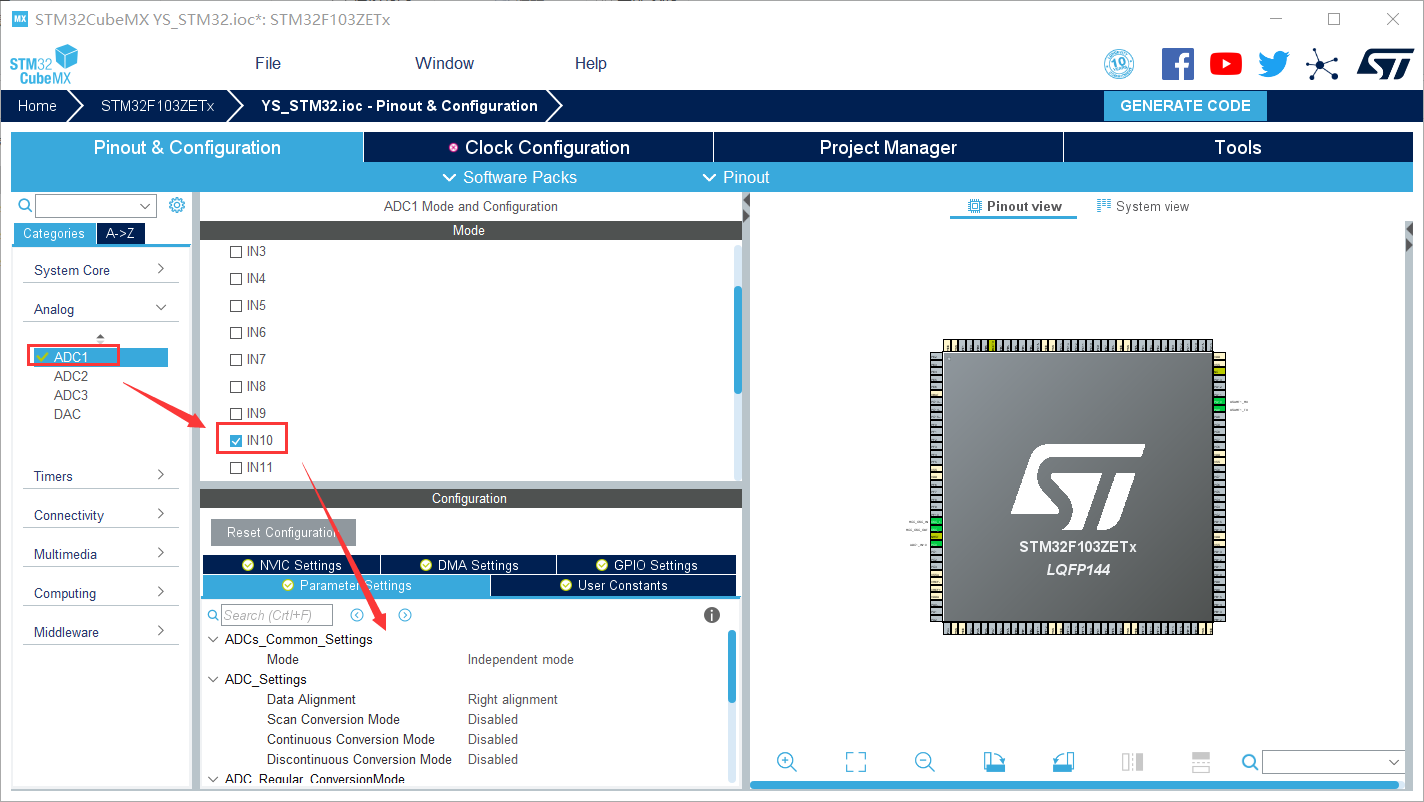Click the parameter search magnifier icon
1424x802 pixels.
(212, 615)
